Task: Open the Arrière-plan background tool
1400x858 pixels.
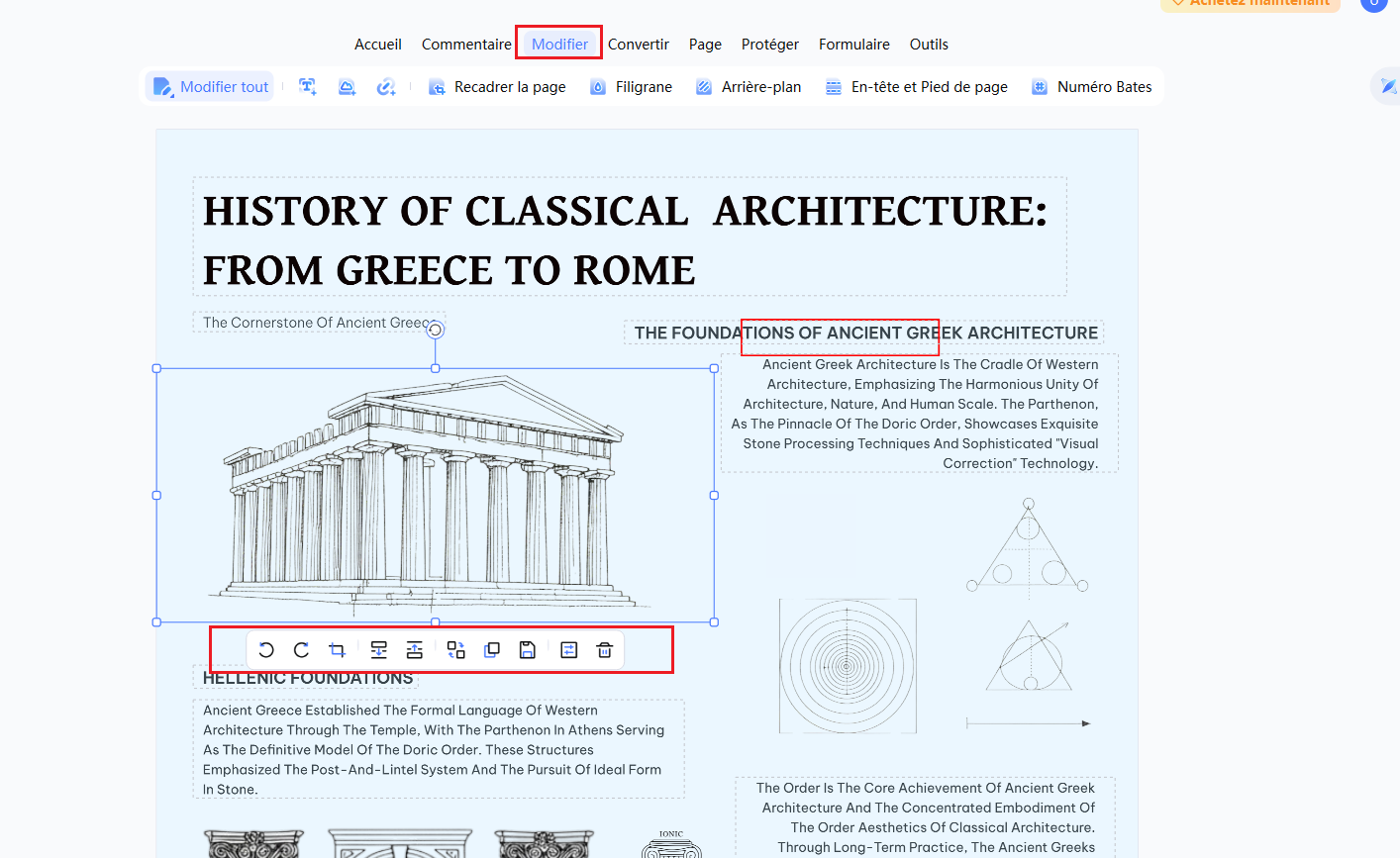Action: point(749,87)
